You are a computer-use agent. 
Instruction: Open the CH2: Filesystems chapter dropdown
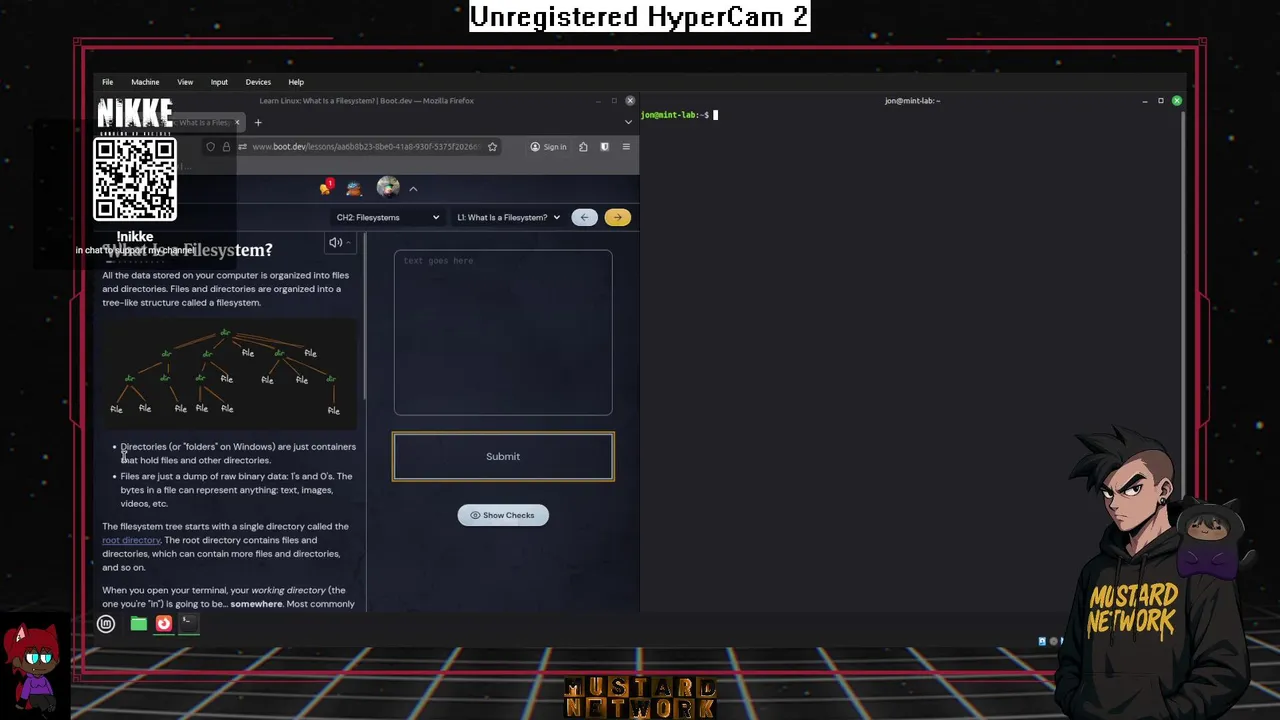coord(387,217)
